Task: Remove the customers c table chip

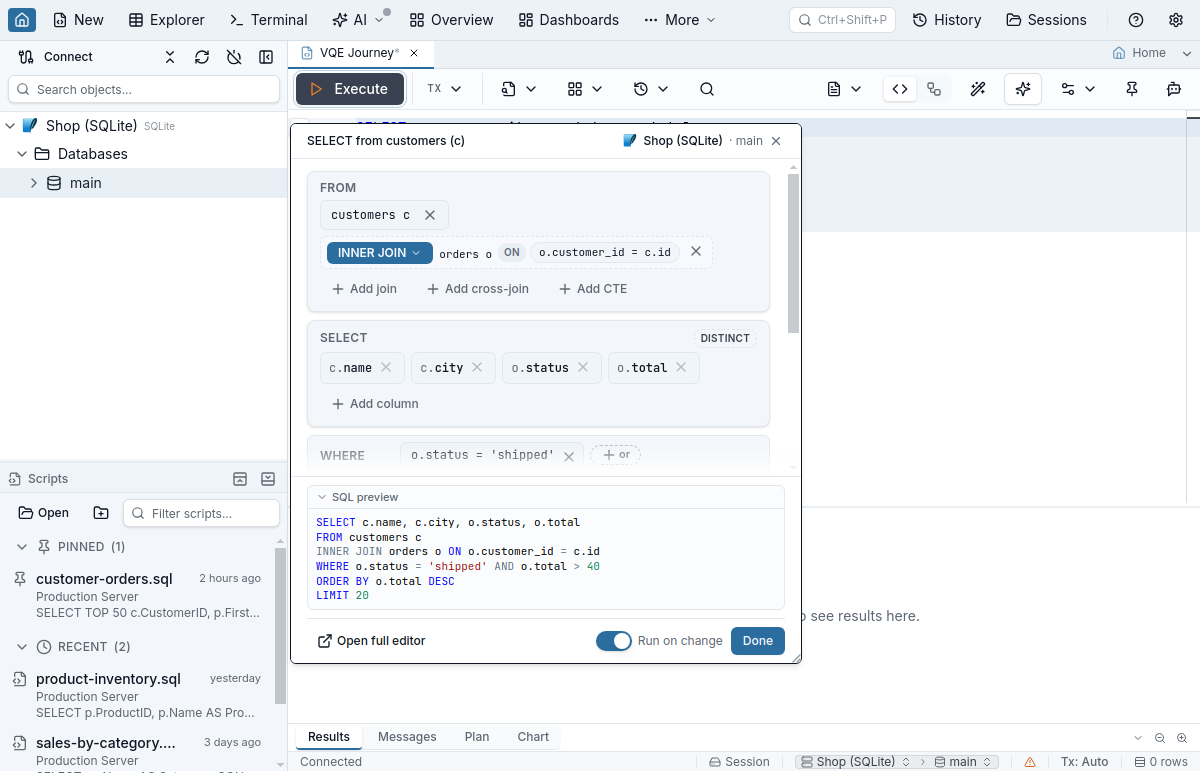Action: 430,215
